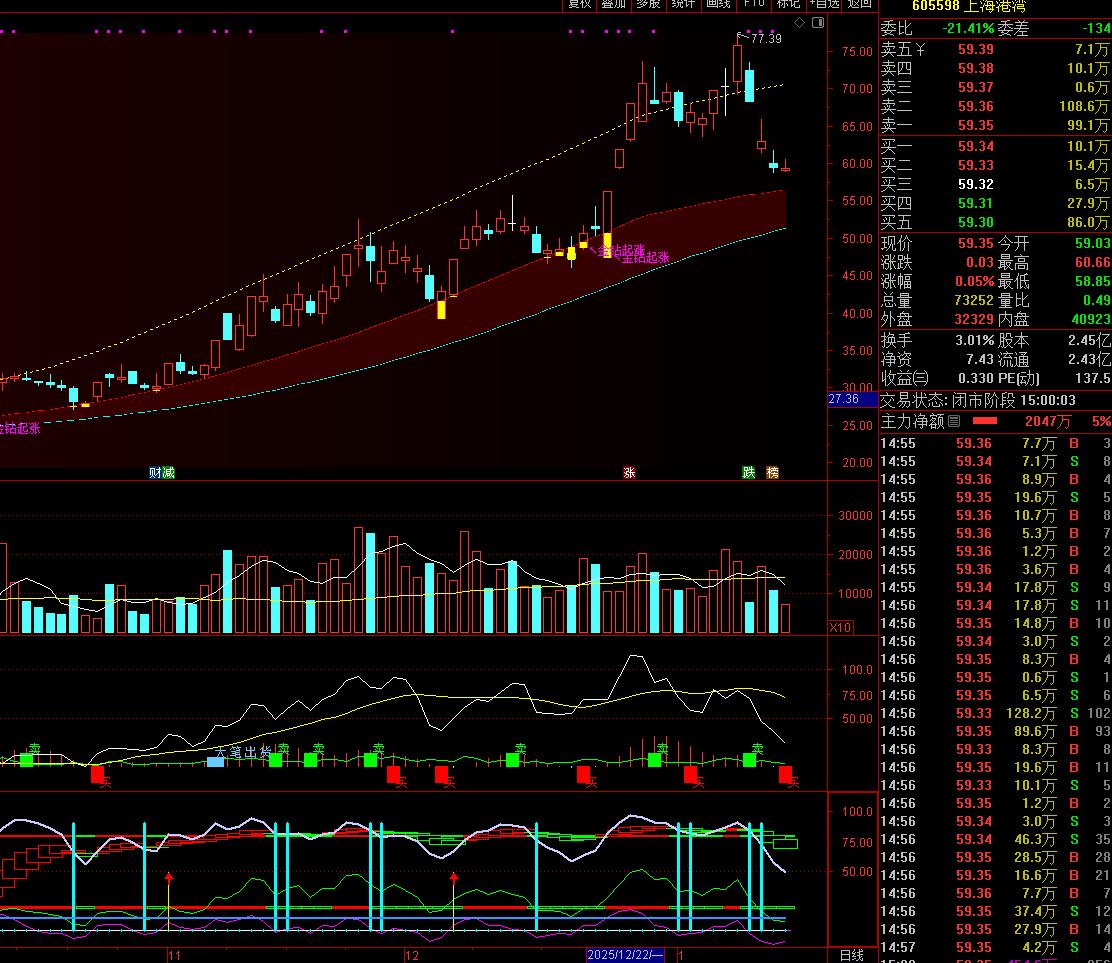This screenshot has width=1112, height=963.
Task: Click the 今开 value 59.03
Action: click(1093, 243)
